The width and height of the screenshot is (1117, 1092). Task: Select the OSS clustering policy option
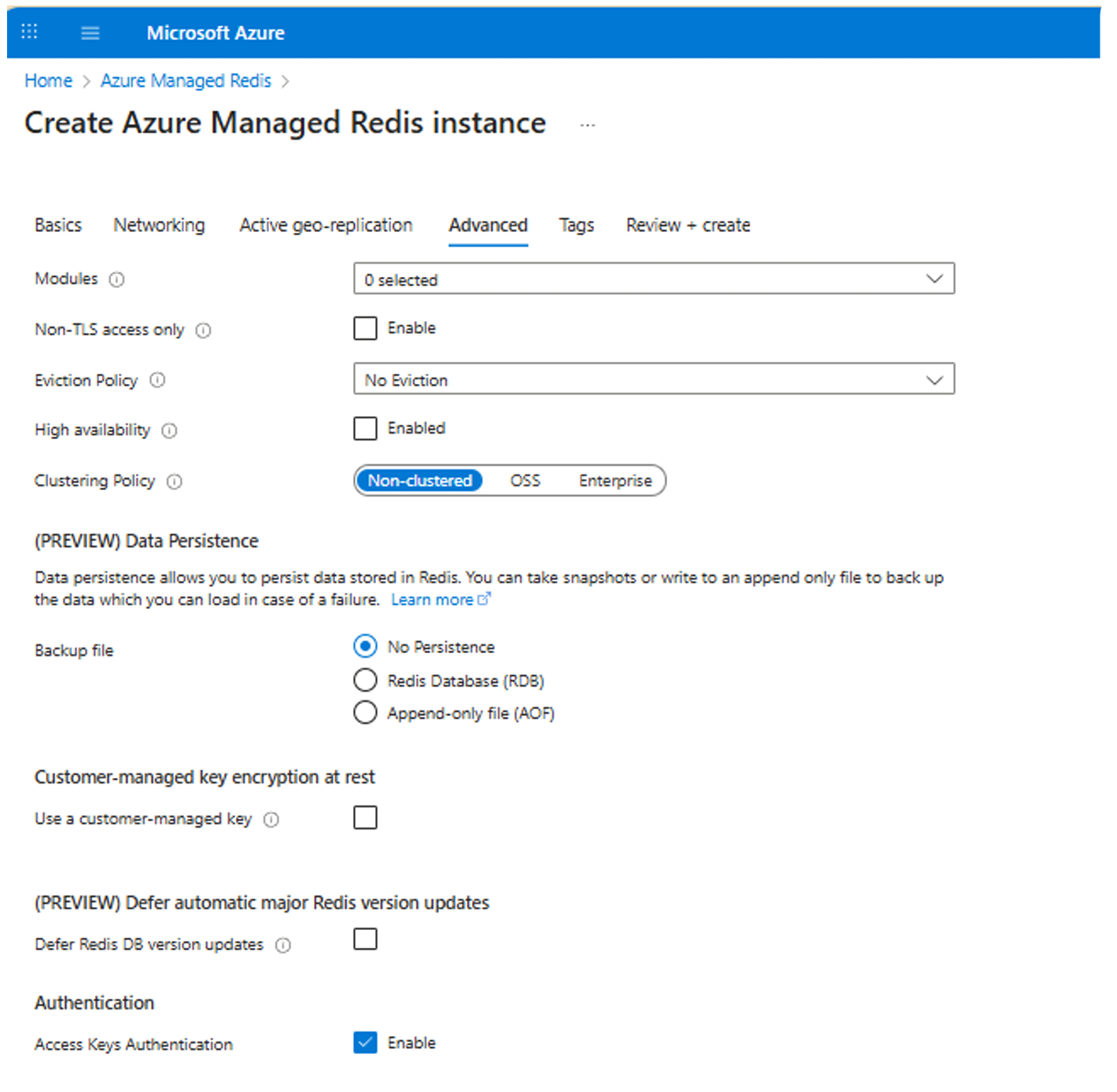525,481
